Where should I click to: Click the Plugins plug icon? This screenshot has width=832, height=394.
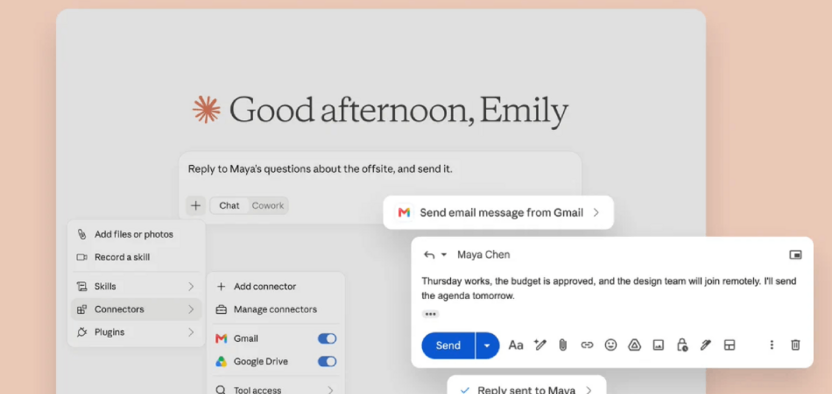click(82, 332)
